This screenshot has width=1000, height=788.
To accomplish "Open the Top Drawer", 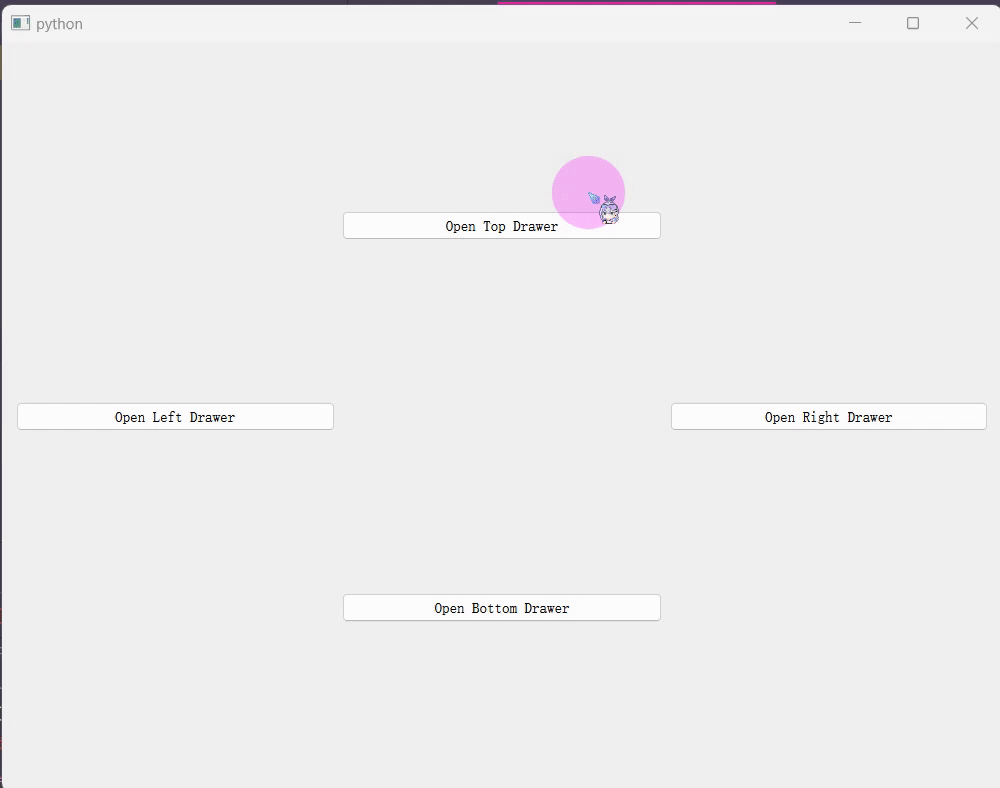I will click(501, 226).
